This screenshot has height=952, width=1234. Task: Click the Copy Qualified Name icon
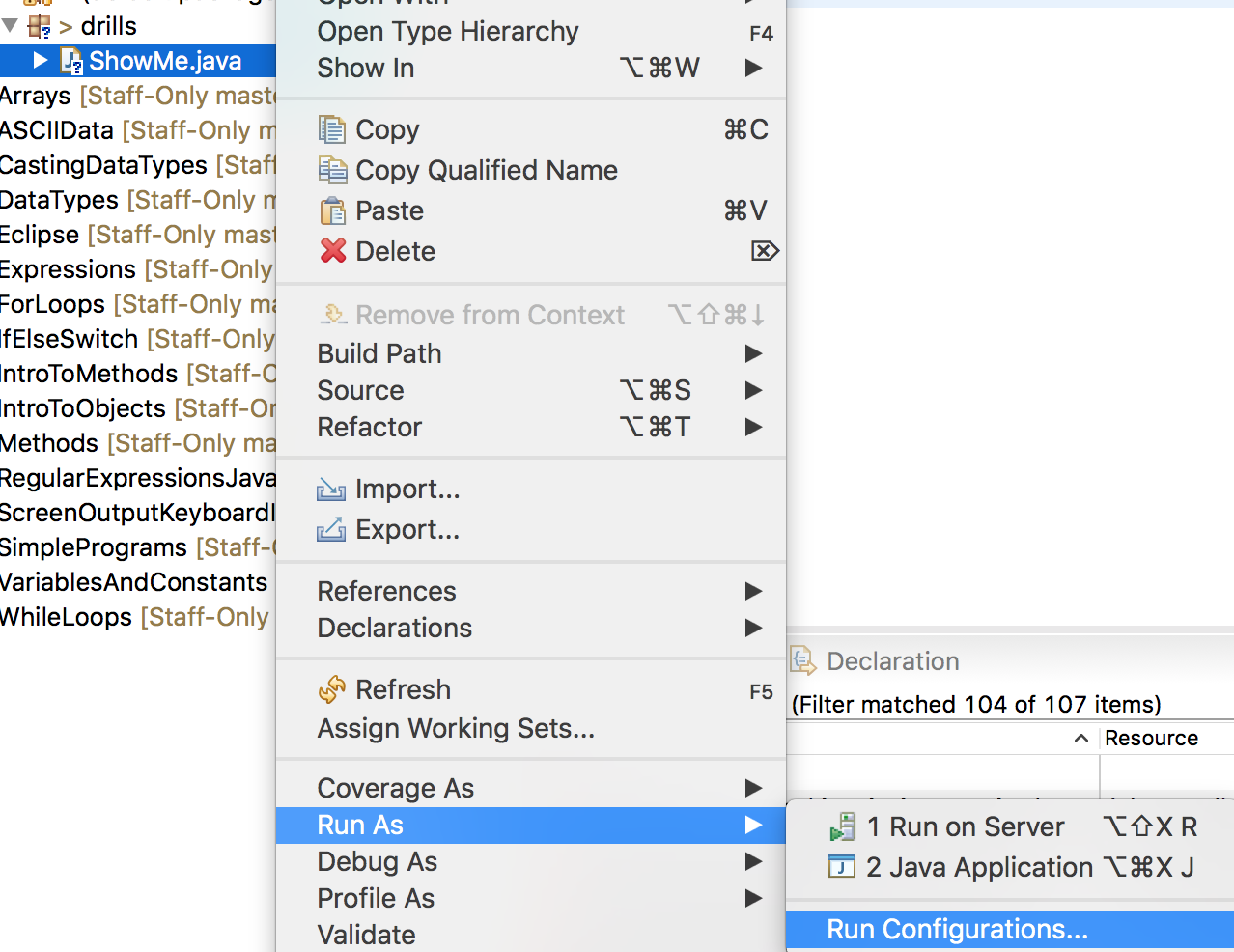331,171
